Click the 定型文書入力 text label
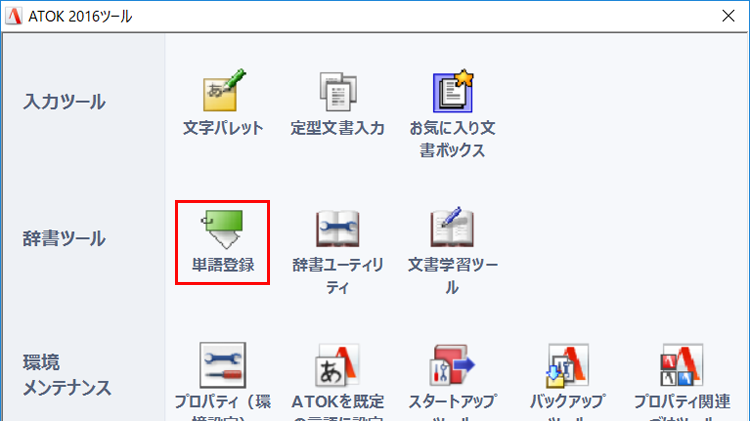The height and width of the screenshot is (421, 750). (338, 128)
